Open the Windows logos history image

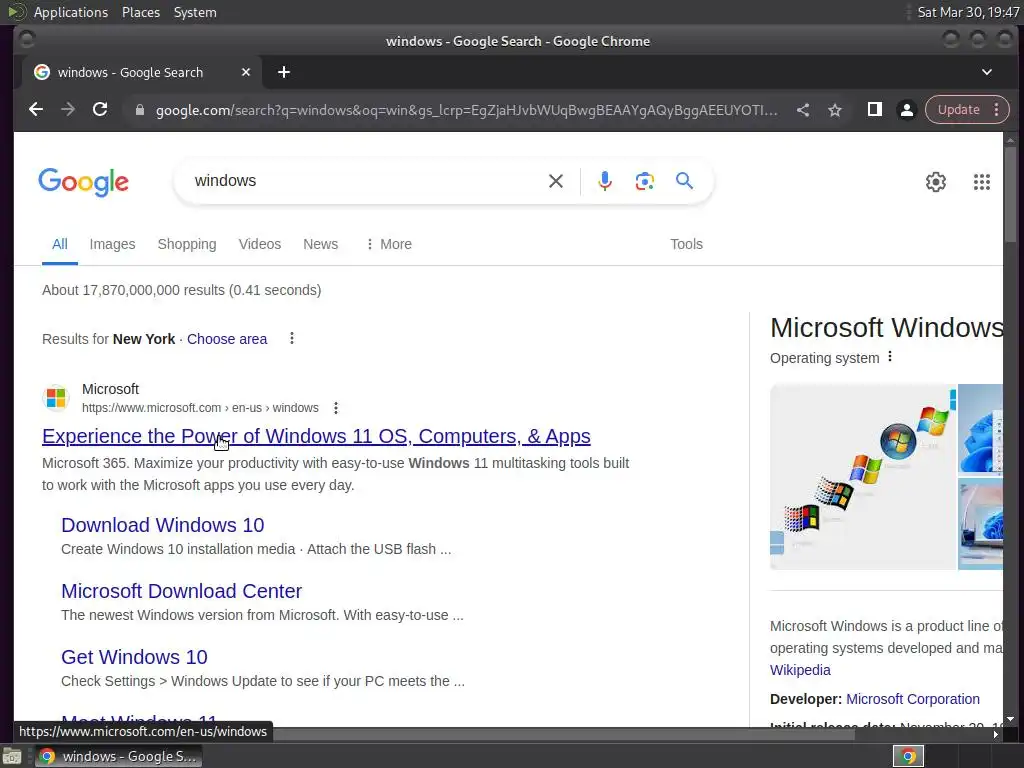click(x=863, y=477)
